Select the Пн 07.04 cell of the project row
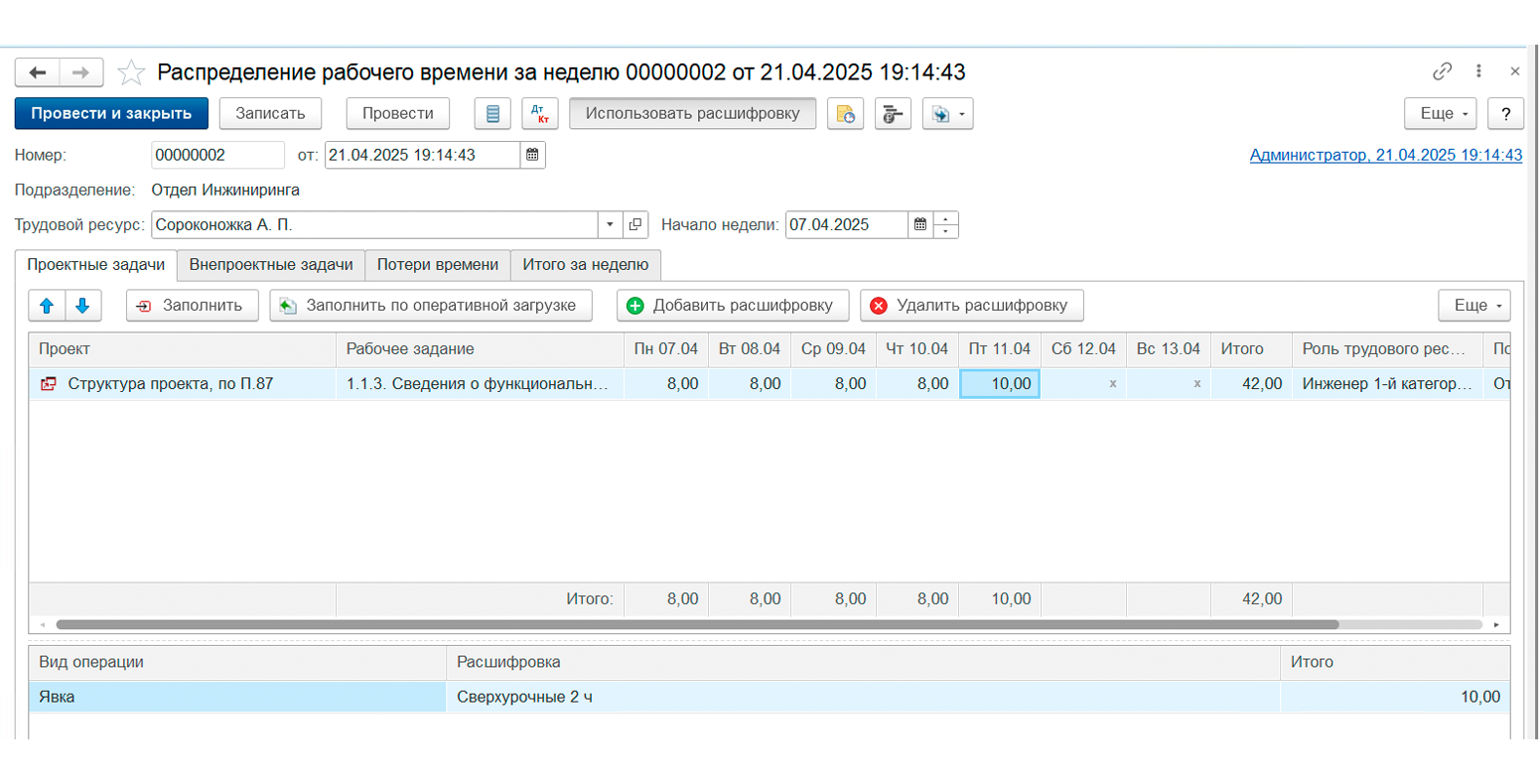 pyautogui.click(x=666, y=384)
